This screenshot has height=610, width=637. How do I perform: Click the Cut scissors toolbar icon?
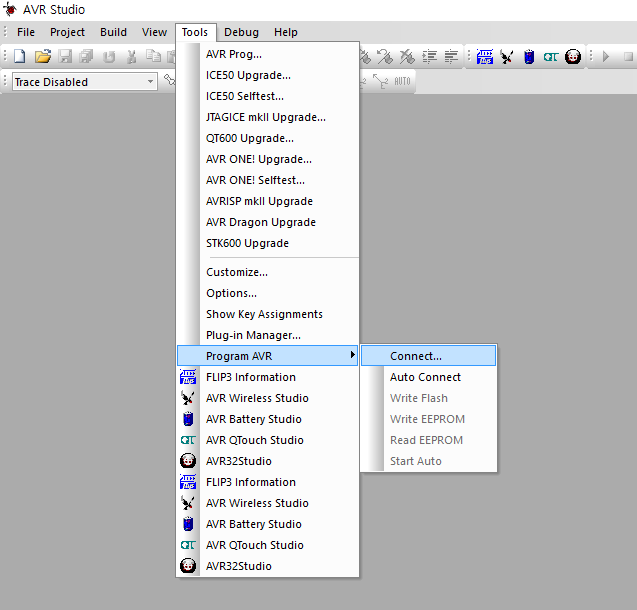(131, 56)
